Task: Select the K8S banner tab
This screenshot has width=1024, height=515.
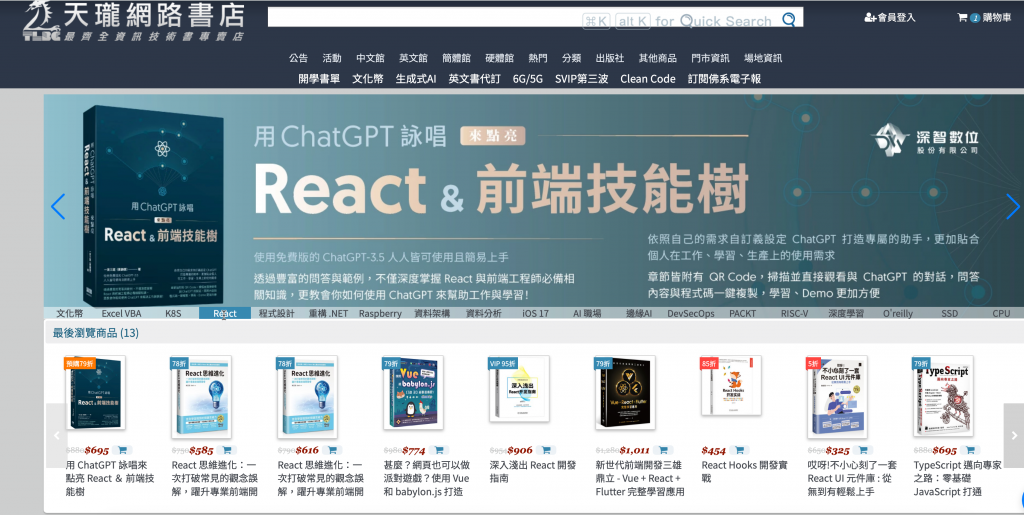Action: [173, 313]
